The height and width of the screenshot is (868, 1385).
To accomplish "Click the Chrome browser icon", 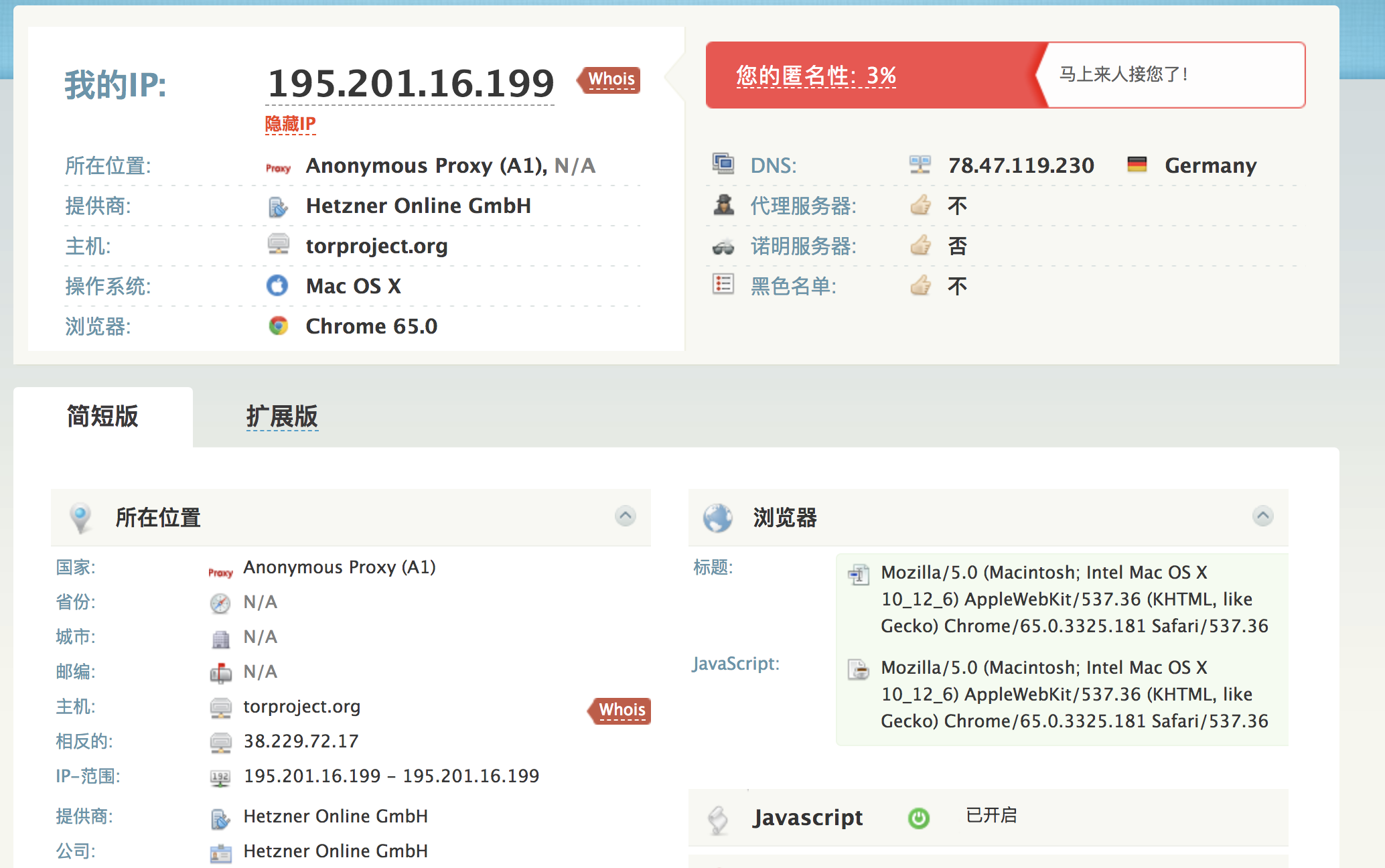I will pos(278,326).
